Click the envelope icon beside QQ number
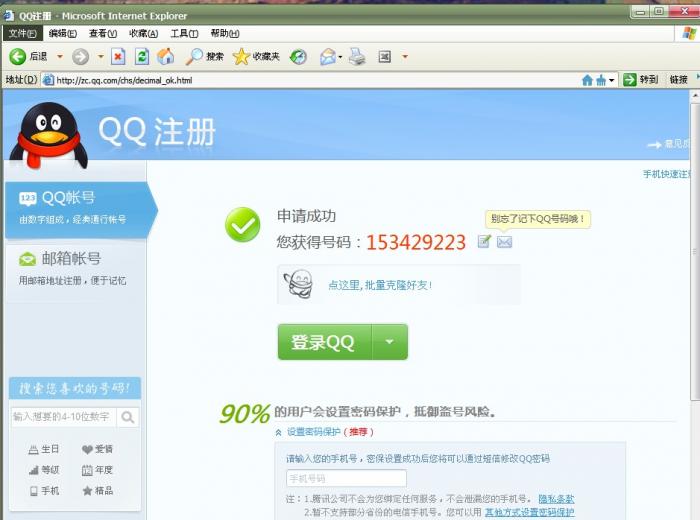700x520 pixels. pyautogui.click(x=504, y=242)
